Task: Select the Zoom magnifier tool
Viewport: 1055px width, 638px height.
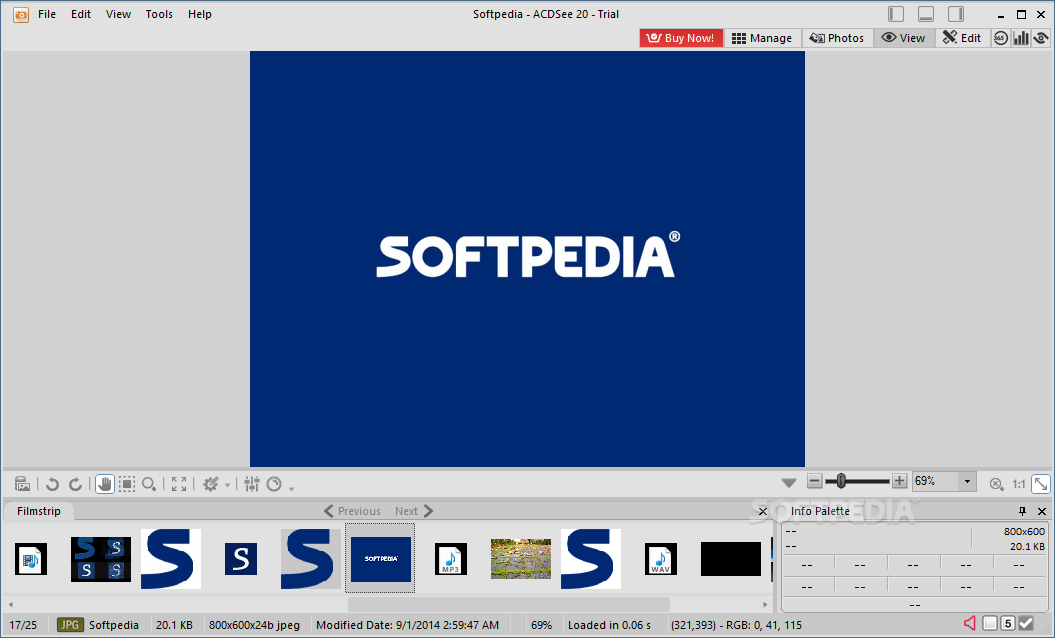Action: pyautogui.click(x=149, y=483)
